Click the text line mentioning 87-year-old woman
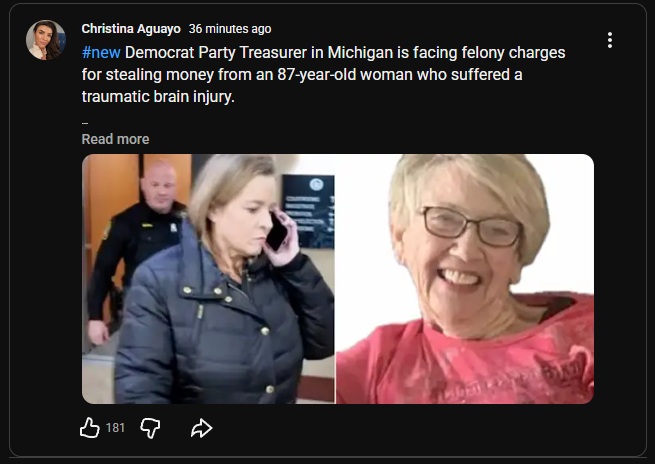The height and width of the screenshot is (464, 655). coord(302,75)
